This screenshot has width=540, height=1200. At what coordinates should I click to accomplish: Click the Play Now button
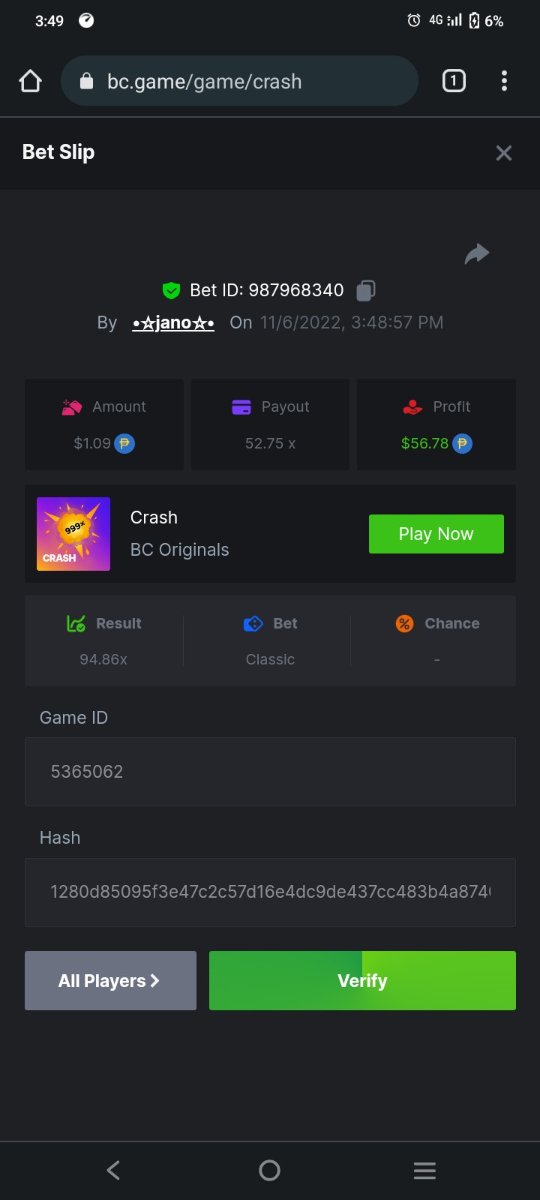click(x=436, y=534)
